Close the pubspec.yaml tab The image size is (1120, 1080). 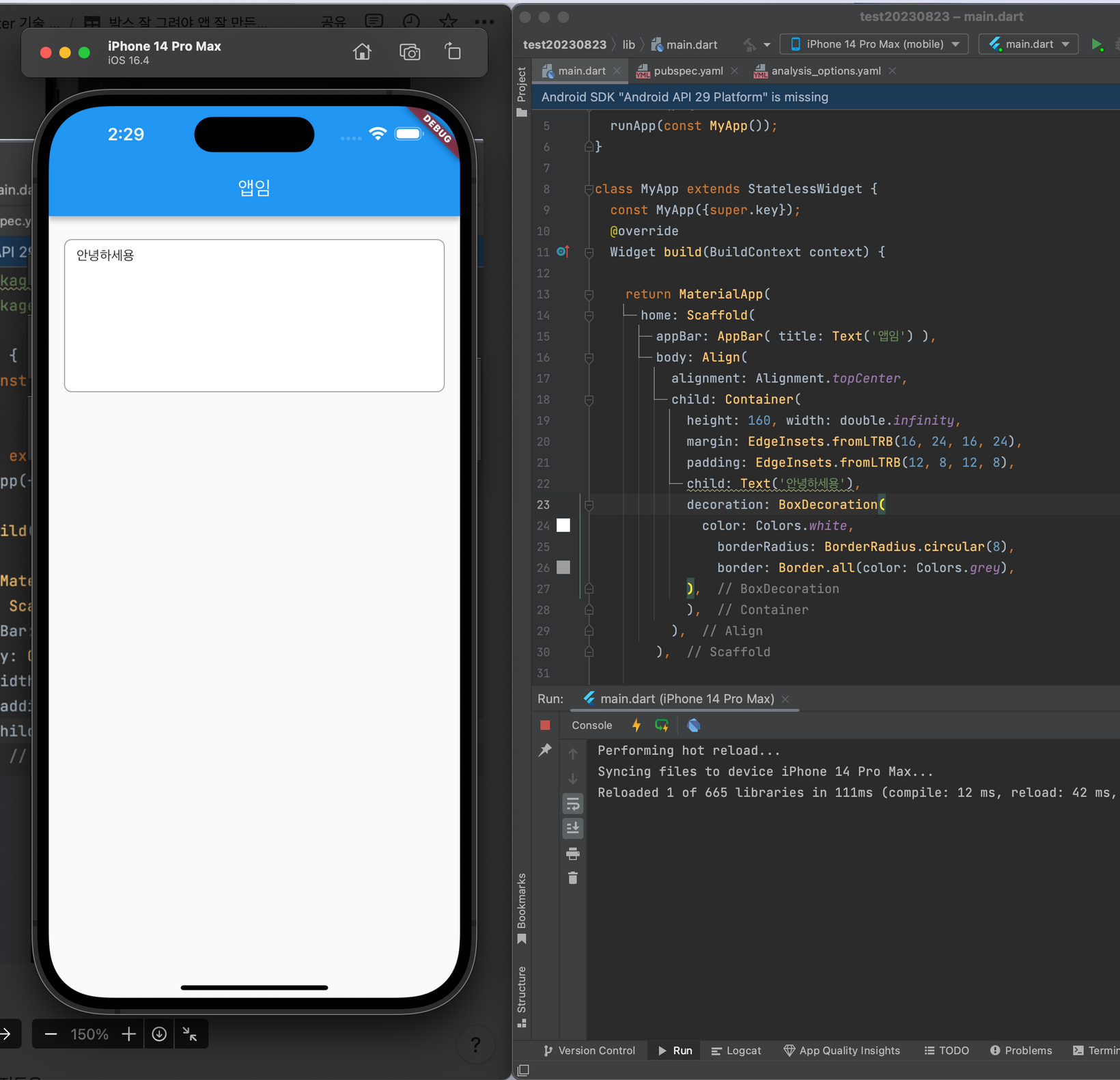(735, 71)
